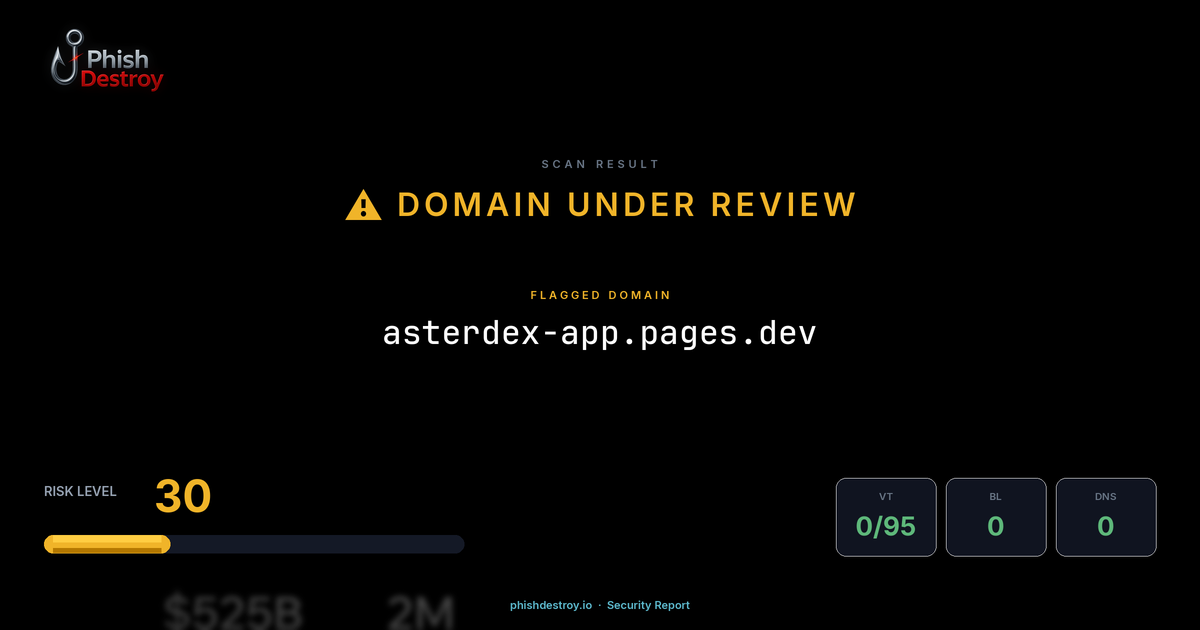Screen dimensions: 1200x630
Task: Click the green 0 in the DNS card
Action: click(1106, 527)
